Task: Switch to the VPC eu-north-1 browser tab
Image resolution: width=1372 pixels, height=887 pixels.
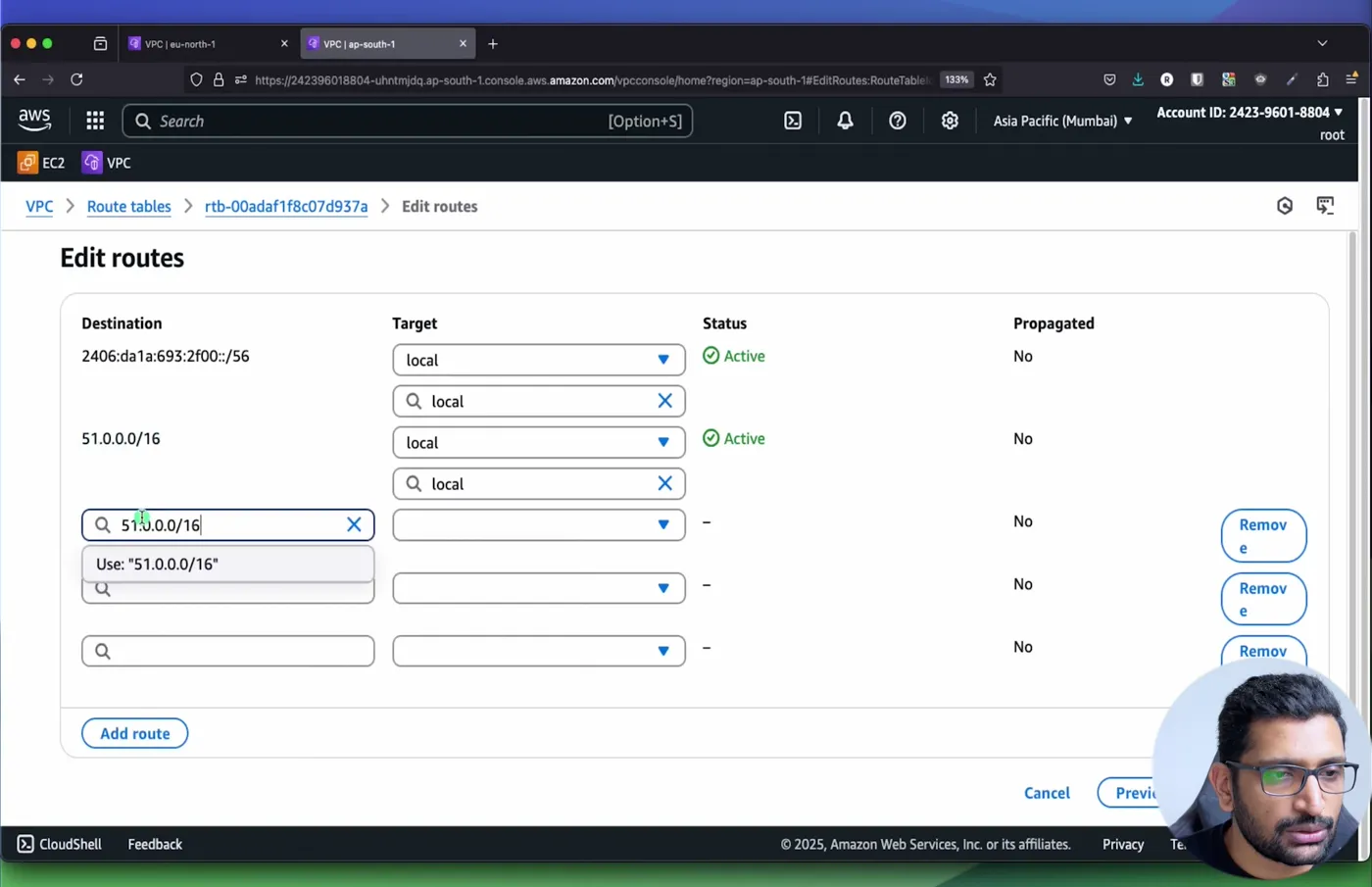Action: pyautogui.click(x=207, y=43)
